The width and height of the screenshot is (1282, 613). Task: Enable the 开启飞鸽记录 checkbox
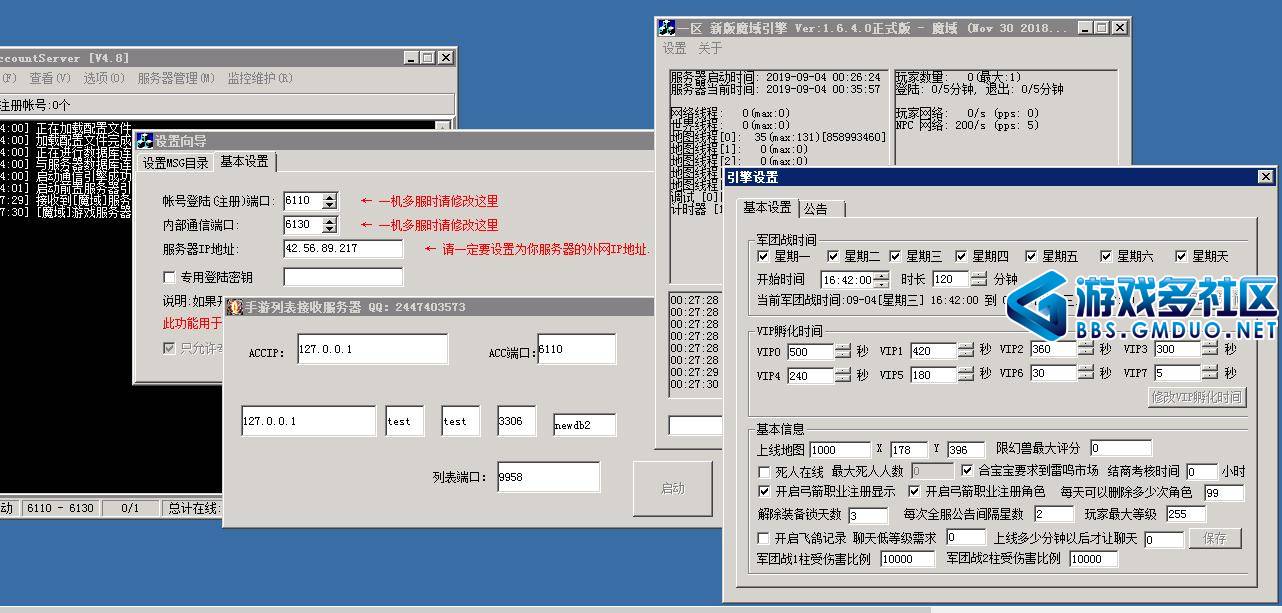(766, 538)
